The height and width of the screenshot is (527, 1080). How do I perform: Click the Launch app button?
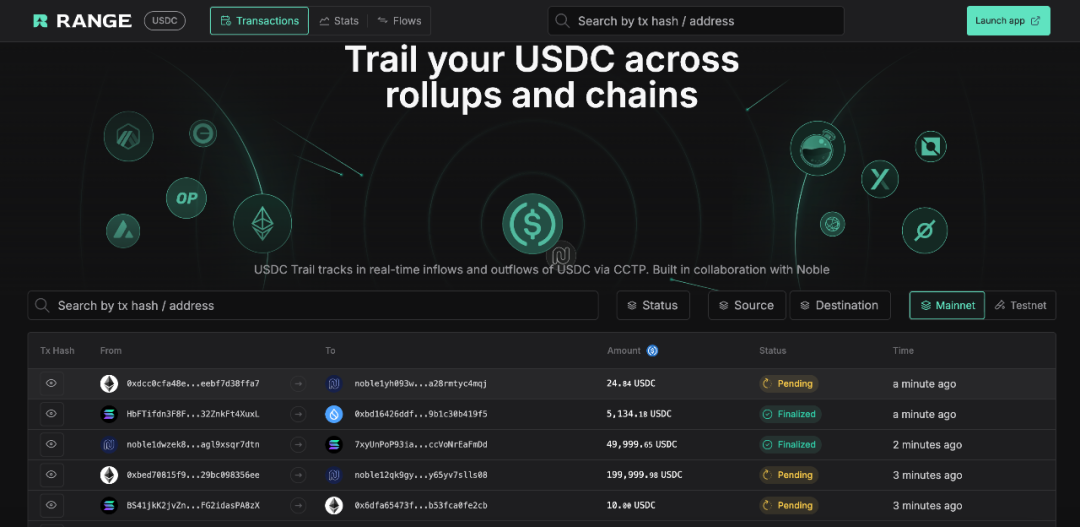pyautogui.click(x=1008, y=21)
